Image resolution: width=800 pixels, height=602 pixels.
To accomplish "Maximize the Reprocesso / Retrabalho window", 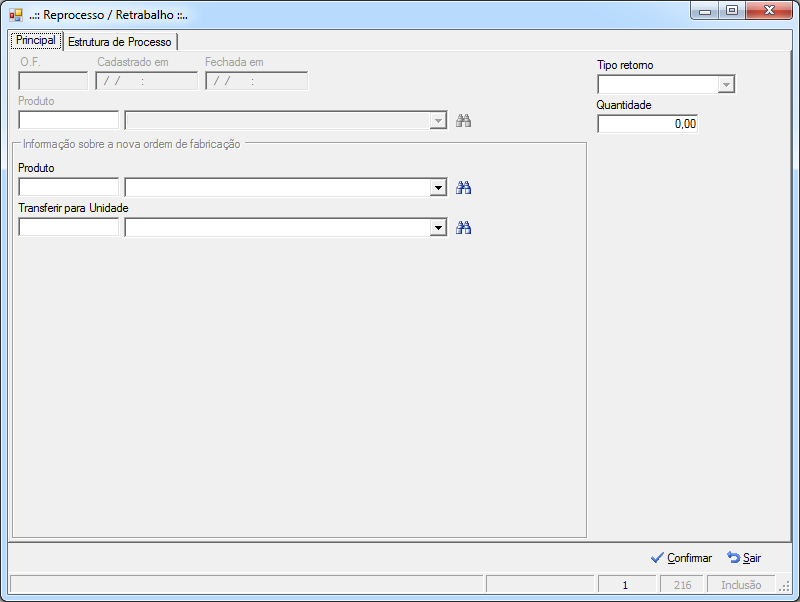I will (x=732, y=11).
